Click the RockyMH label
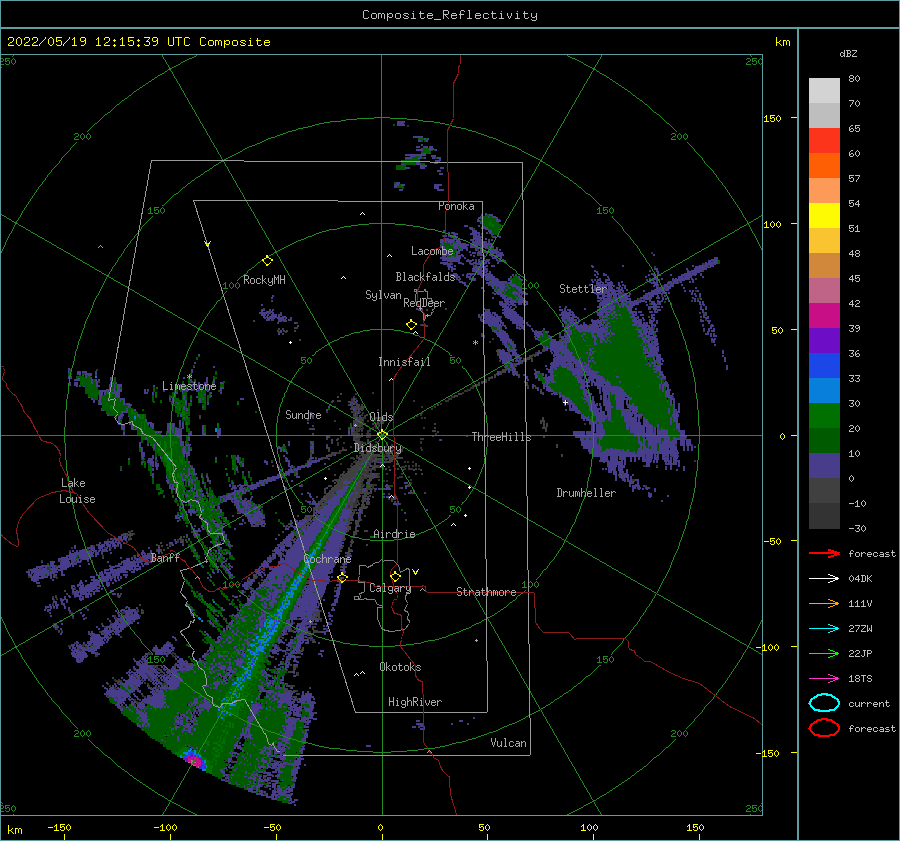900x841 pixels. tap(264, 280)
